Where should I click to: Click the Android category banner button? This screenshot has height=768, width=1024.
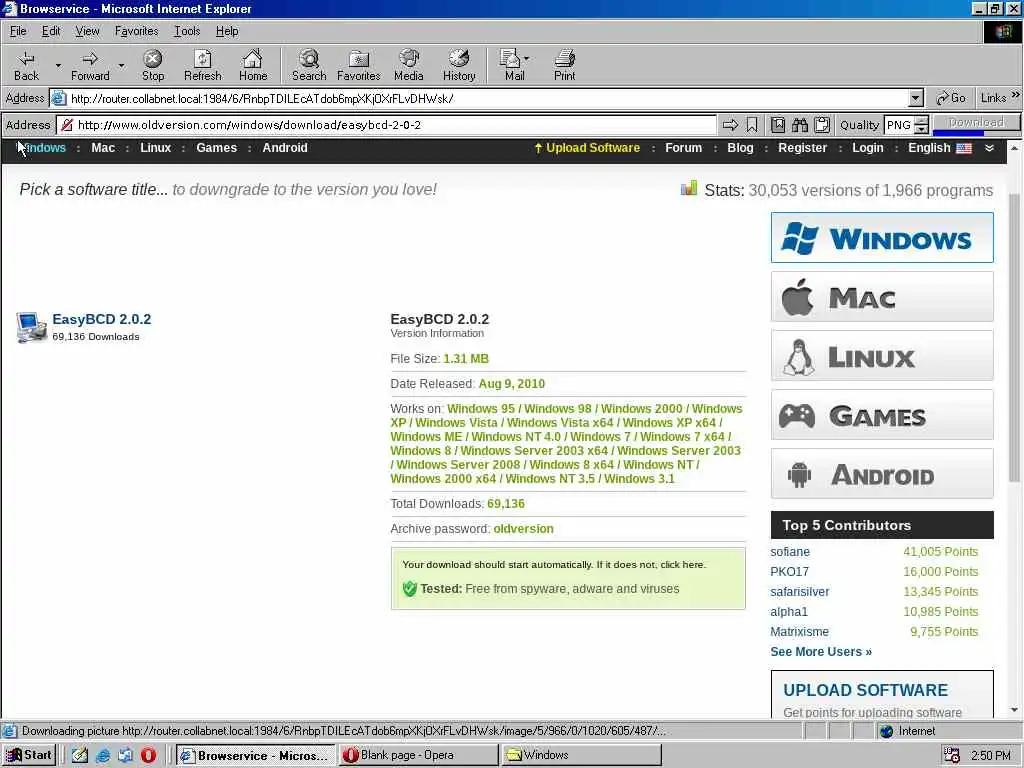pos(882,473)
